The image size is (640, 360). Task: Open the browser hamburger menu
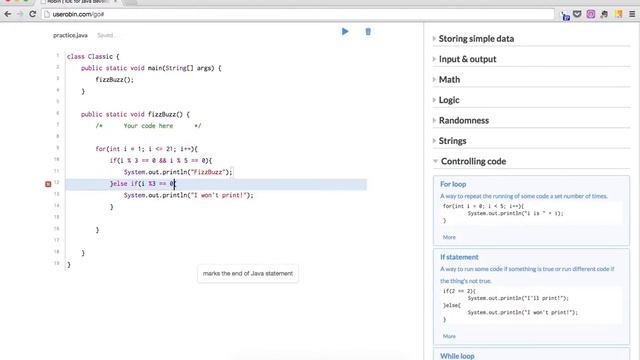pyautogui.click(x=632, y=14)
